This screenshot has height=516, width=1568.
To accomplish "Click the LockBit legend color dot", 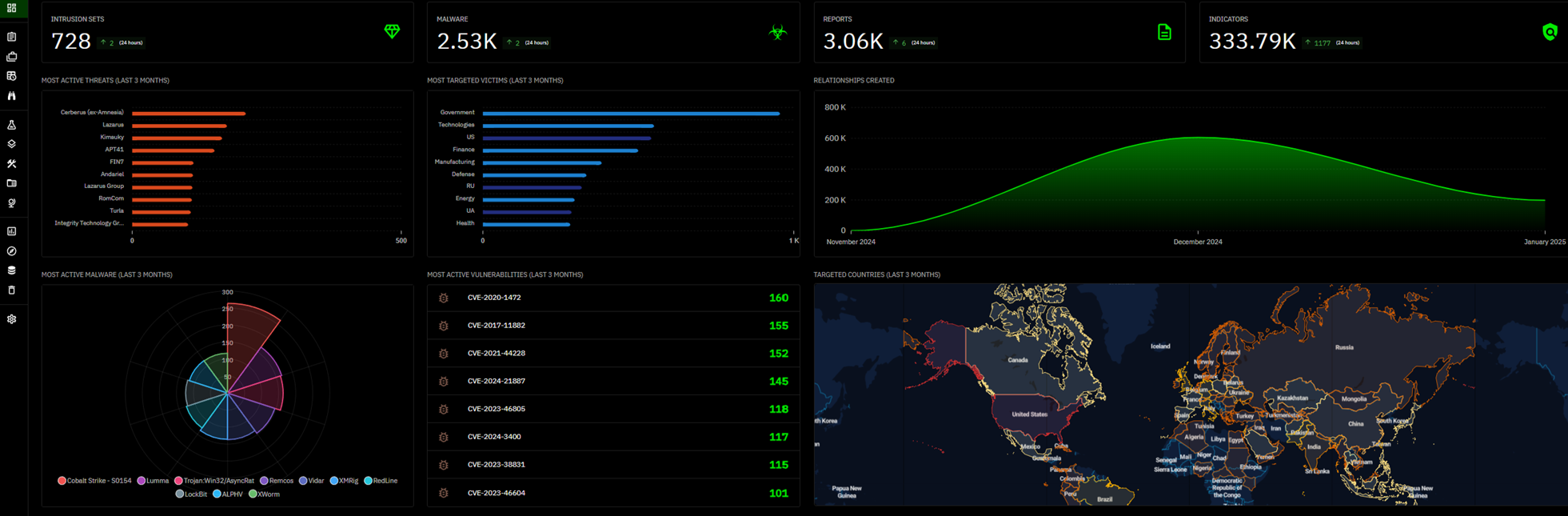I will [180, 494].
